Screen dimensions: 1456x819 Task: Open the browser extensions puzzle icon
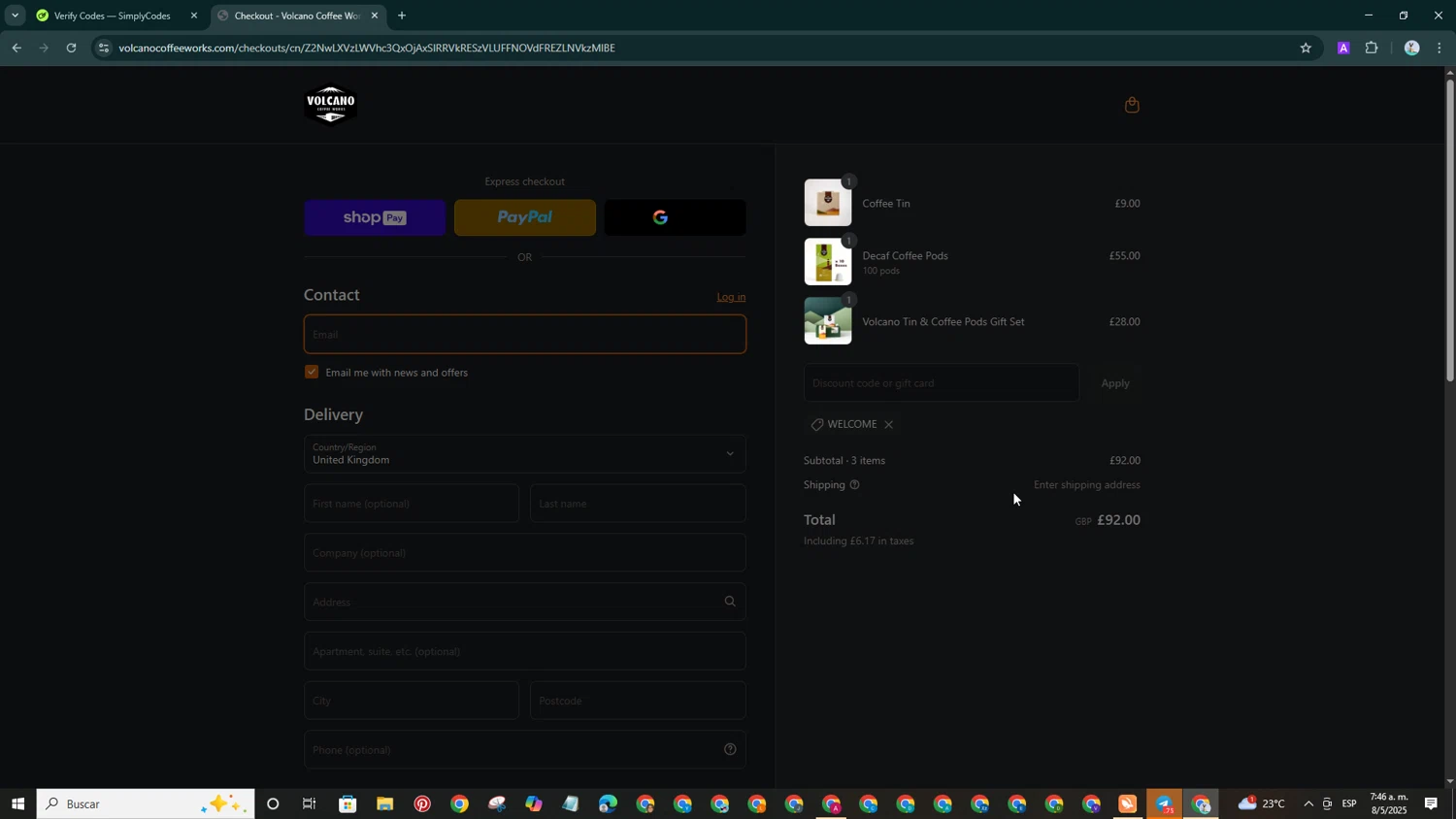pos(1372,48)
